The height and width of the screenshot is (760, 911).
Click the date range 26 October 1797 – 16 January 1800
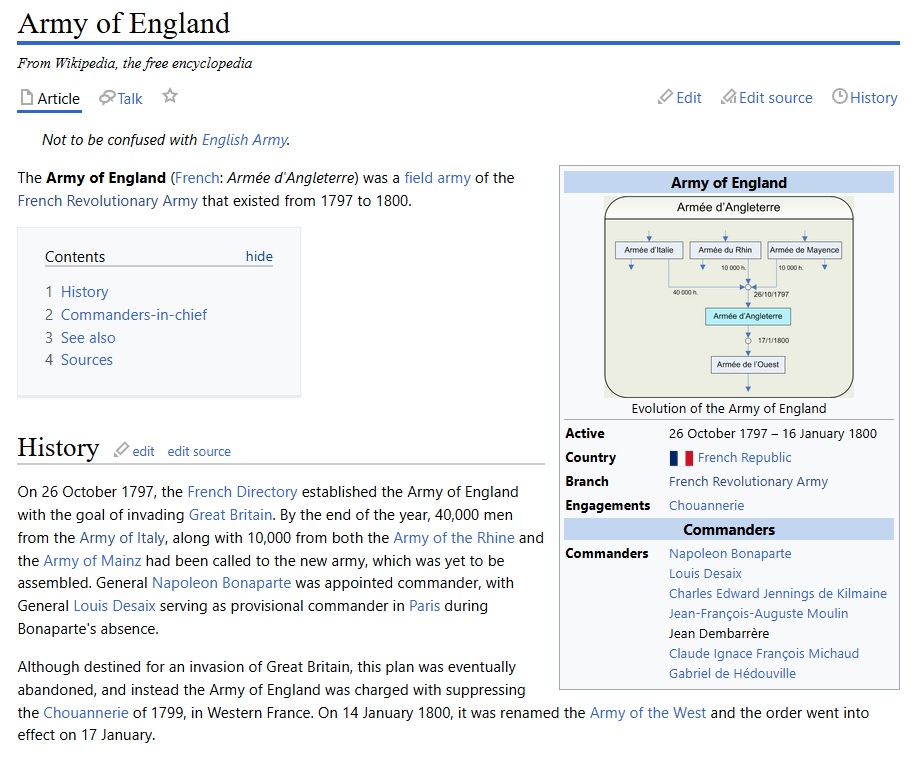(x=772, y=434)
